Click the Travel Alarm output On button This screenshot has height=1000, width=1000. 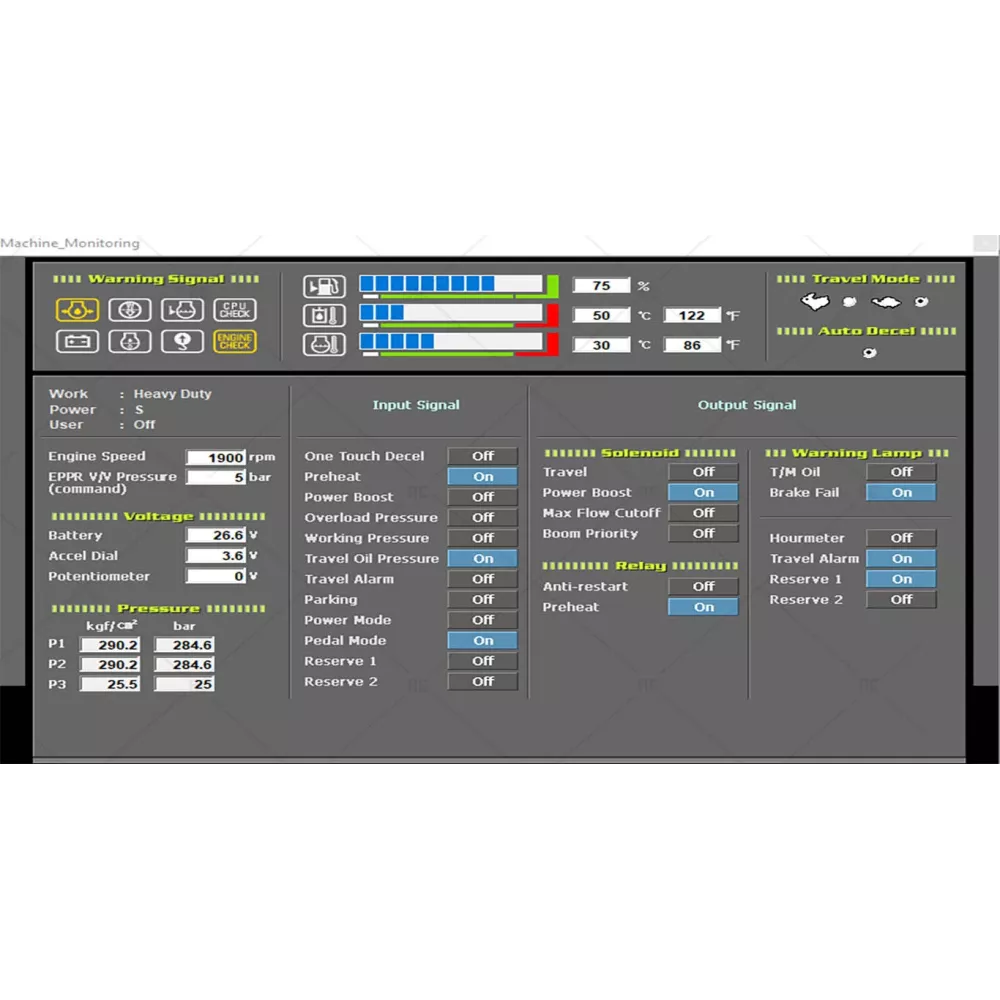point(901,559)
